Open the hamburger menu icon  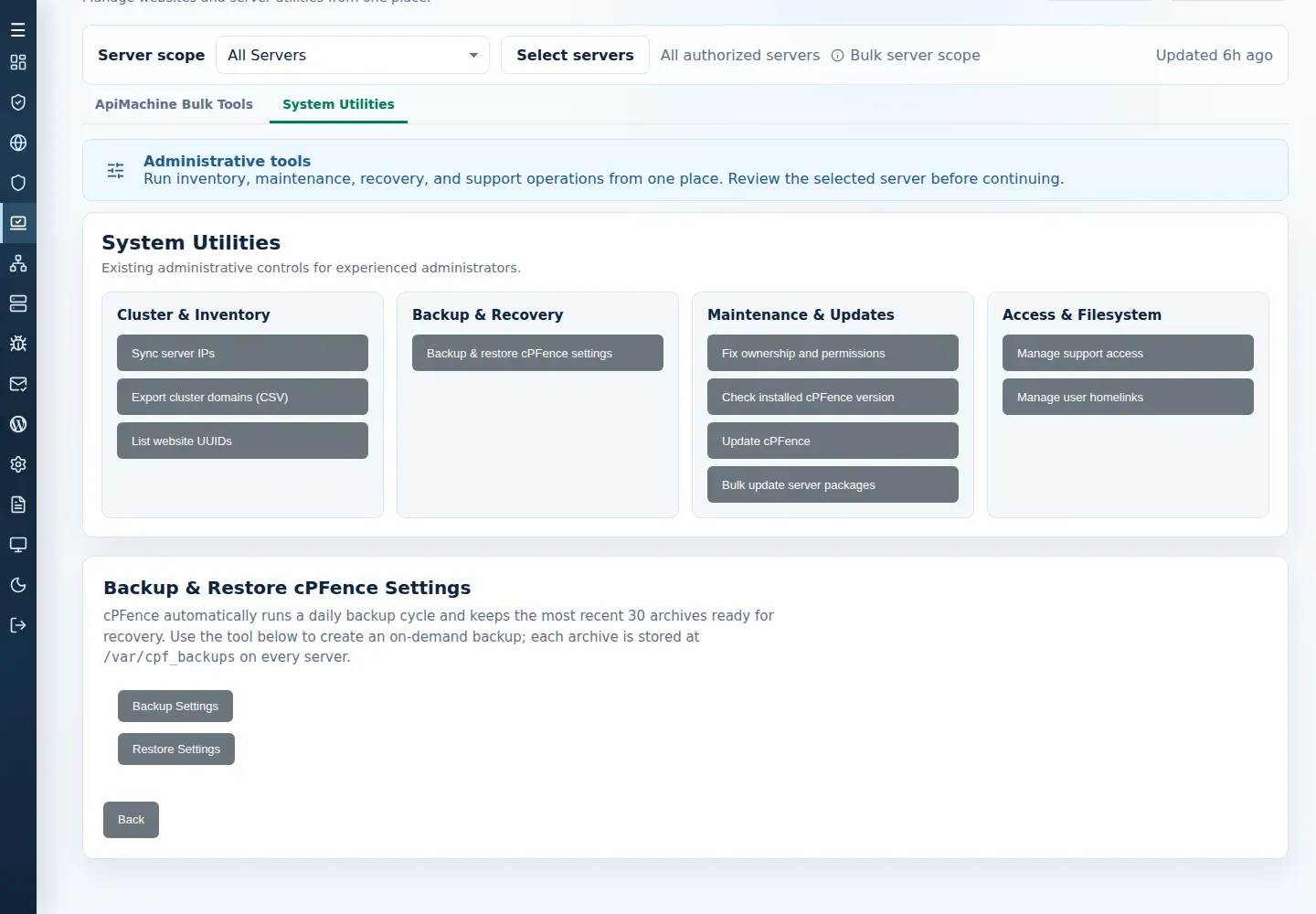[x=18, y=30]
